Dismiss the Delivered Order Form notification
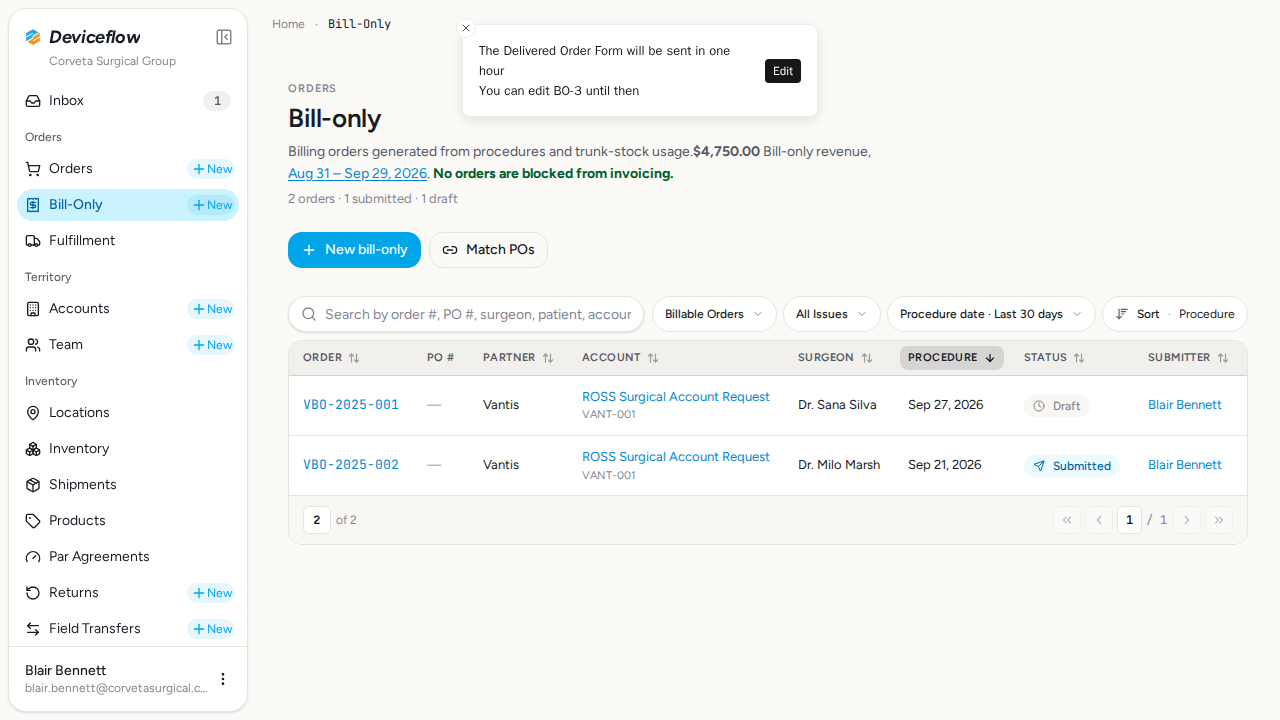The image size is (1280, 720). click(x=466, y=28)
